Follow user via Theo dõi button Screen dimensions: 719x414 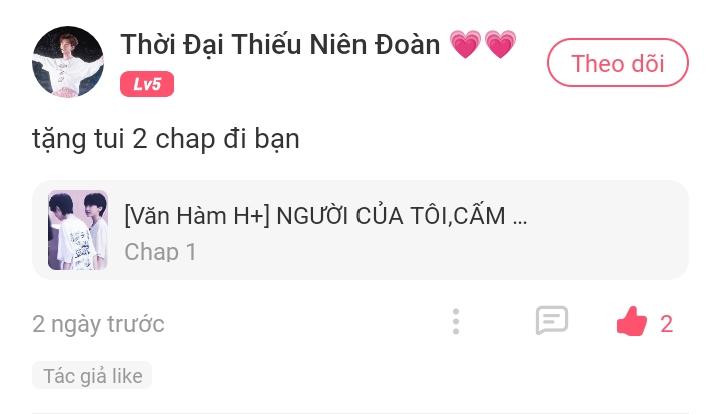click(618, 63)
